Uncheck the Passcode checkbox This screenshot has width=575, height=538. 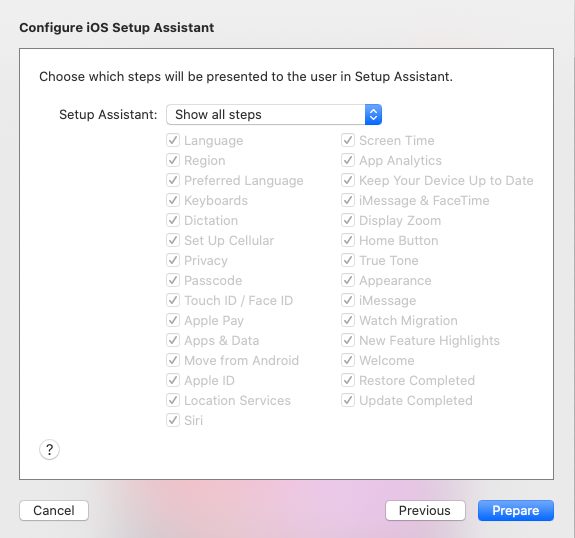click(x=173, y=280)
